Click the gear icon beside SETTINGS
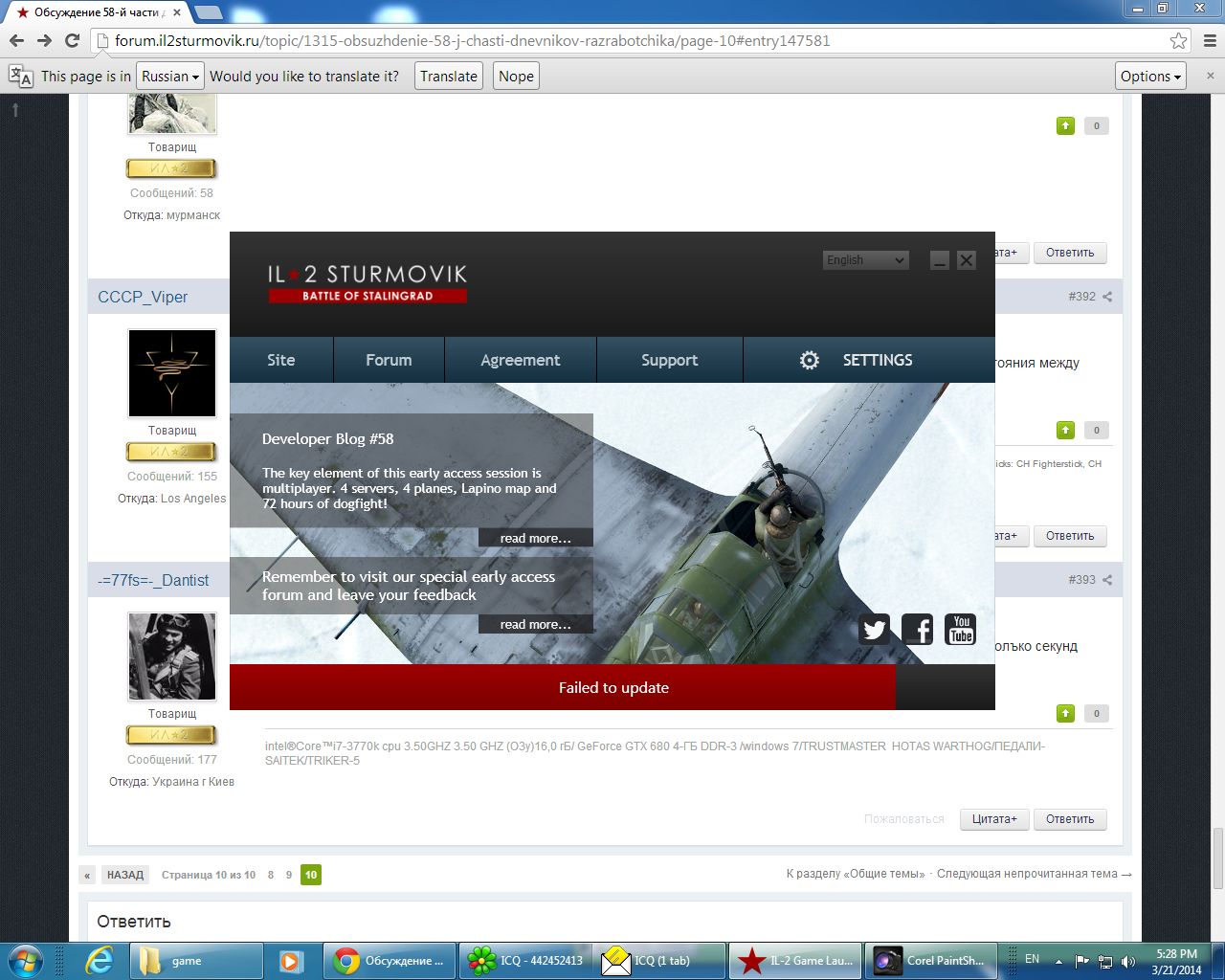 [x=810, y=360]
